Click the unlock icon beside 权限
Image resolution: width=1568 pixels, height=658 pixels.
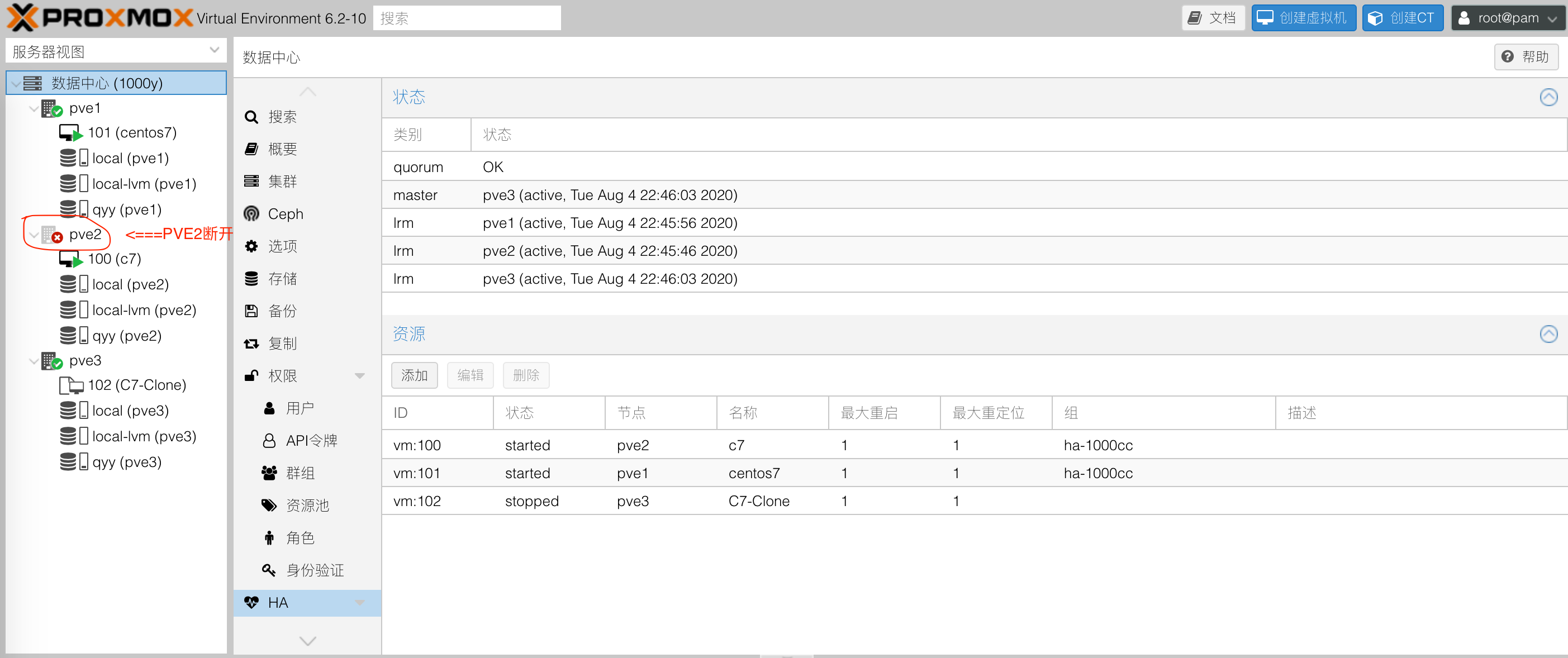coord(251,375)
